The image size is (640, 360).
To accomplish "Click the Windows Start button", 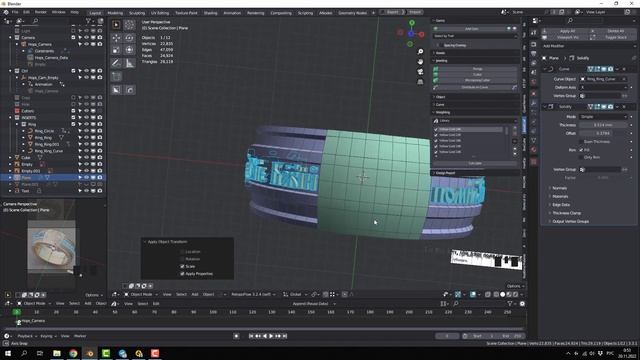I will point(9,353).
